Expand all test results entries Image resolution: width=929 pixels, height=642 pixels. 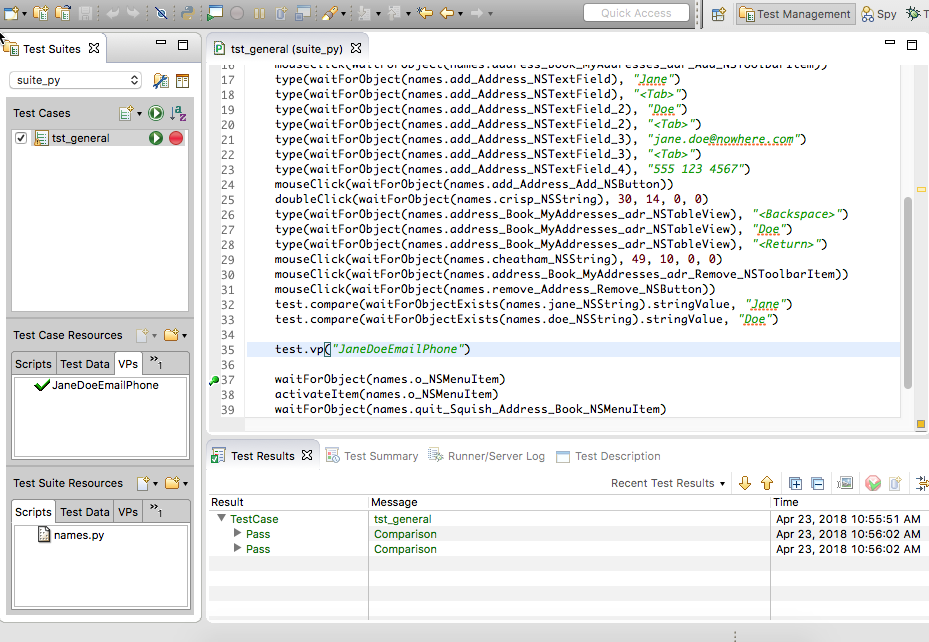pos(796,483)
